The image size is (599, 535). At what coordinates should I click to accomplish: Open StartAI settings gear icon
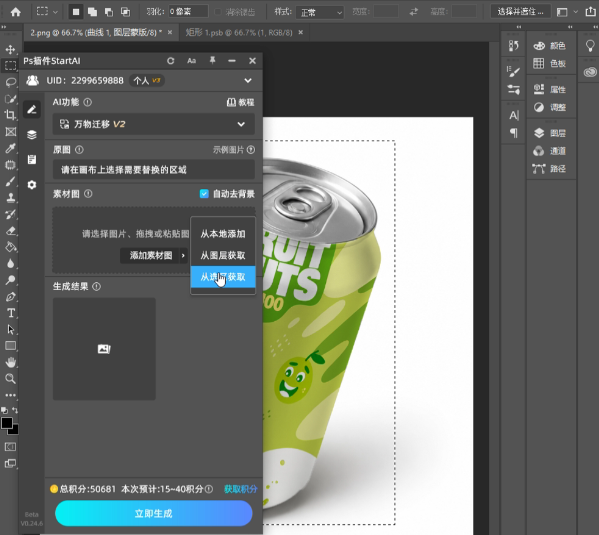point(32,185)
